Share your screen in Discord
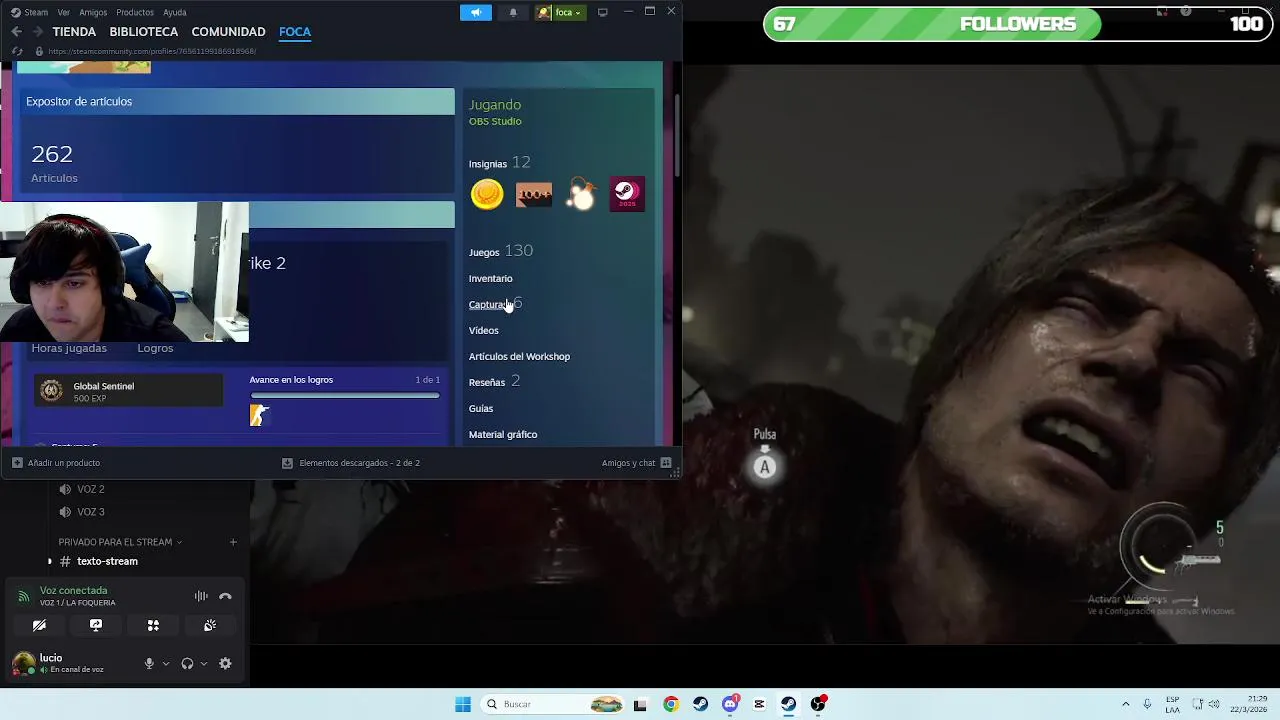 coord(96,625)
